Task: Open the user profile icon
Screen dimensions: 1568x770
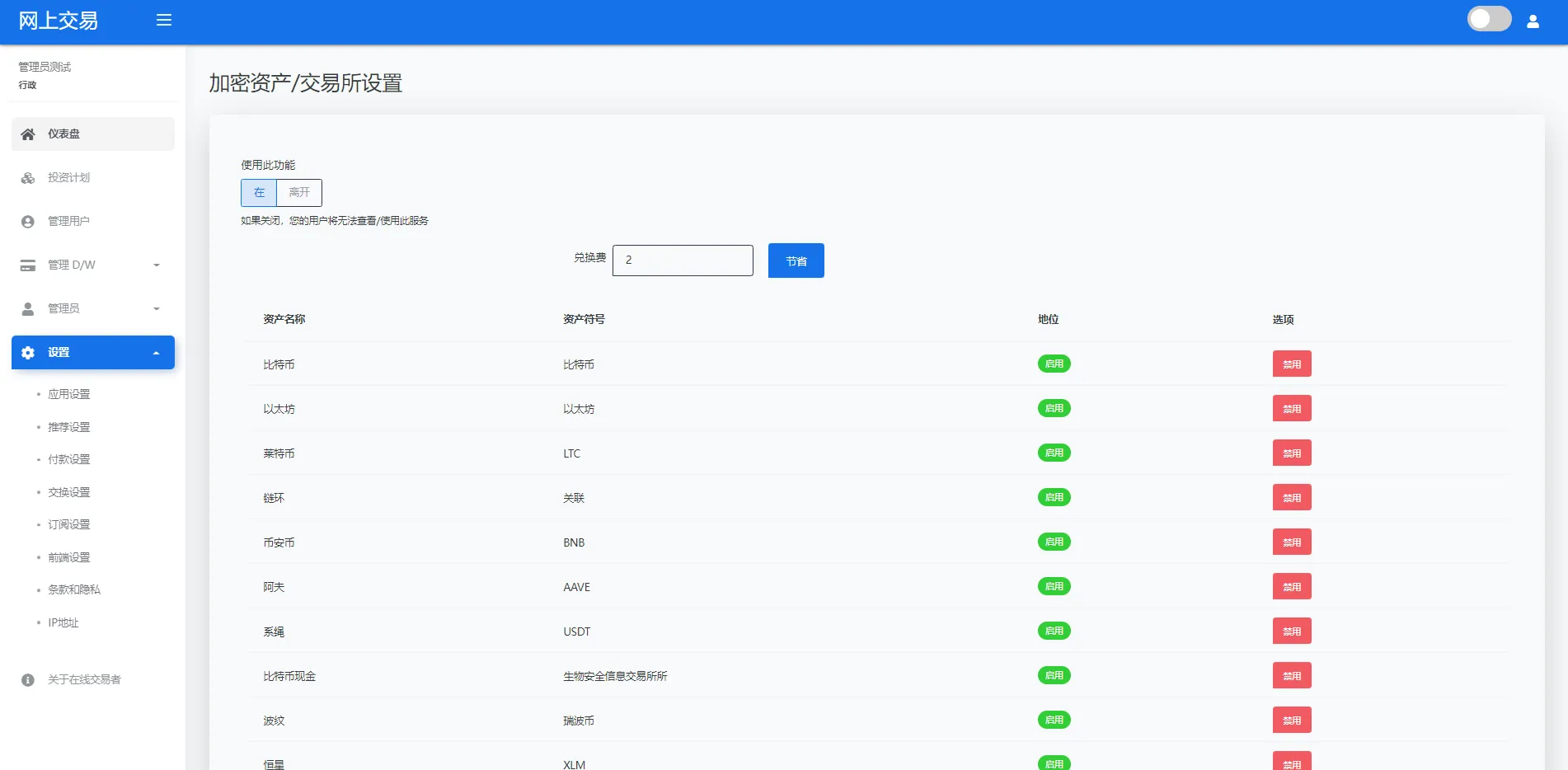Action: [1533, 21]
